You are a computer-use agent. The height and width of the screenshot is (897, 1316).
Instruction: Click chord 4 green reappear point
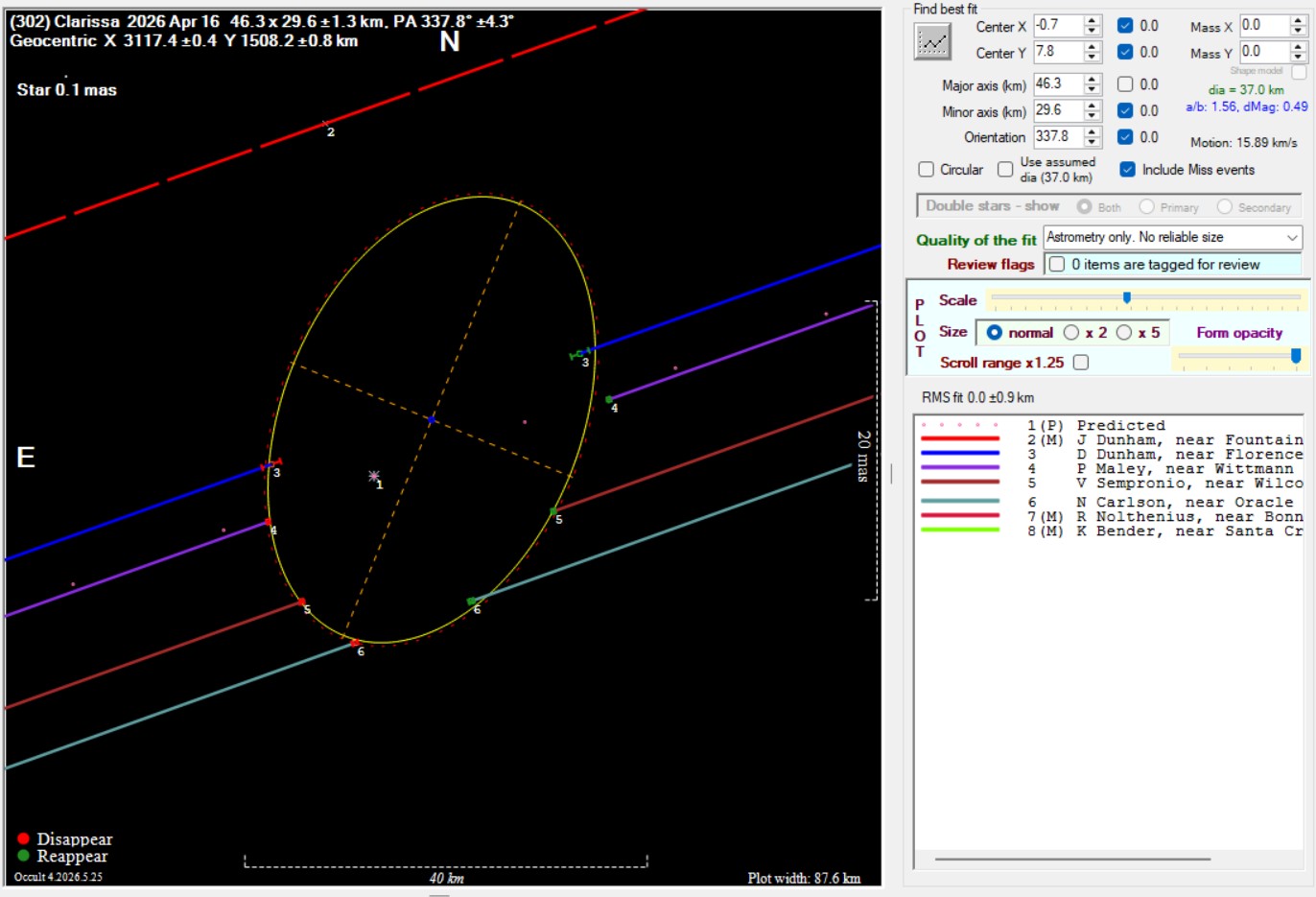tap(609, 399)
